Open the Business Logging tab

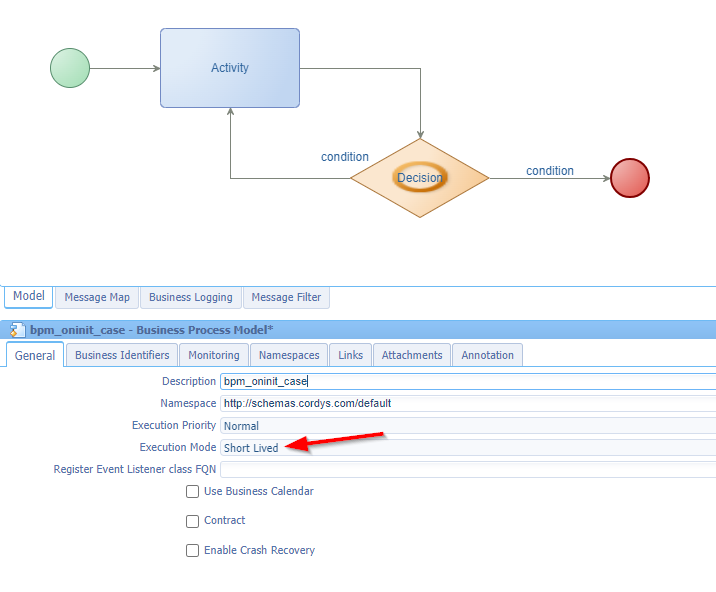(x=190, y=297)
